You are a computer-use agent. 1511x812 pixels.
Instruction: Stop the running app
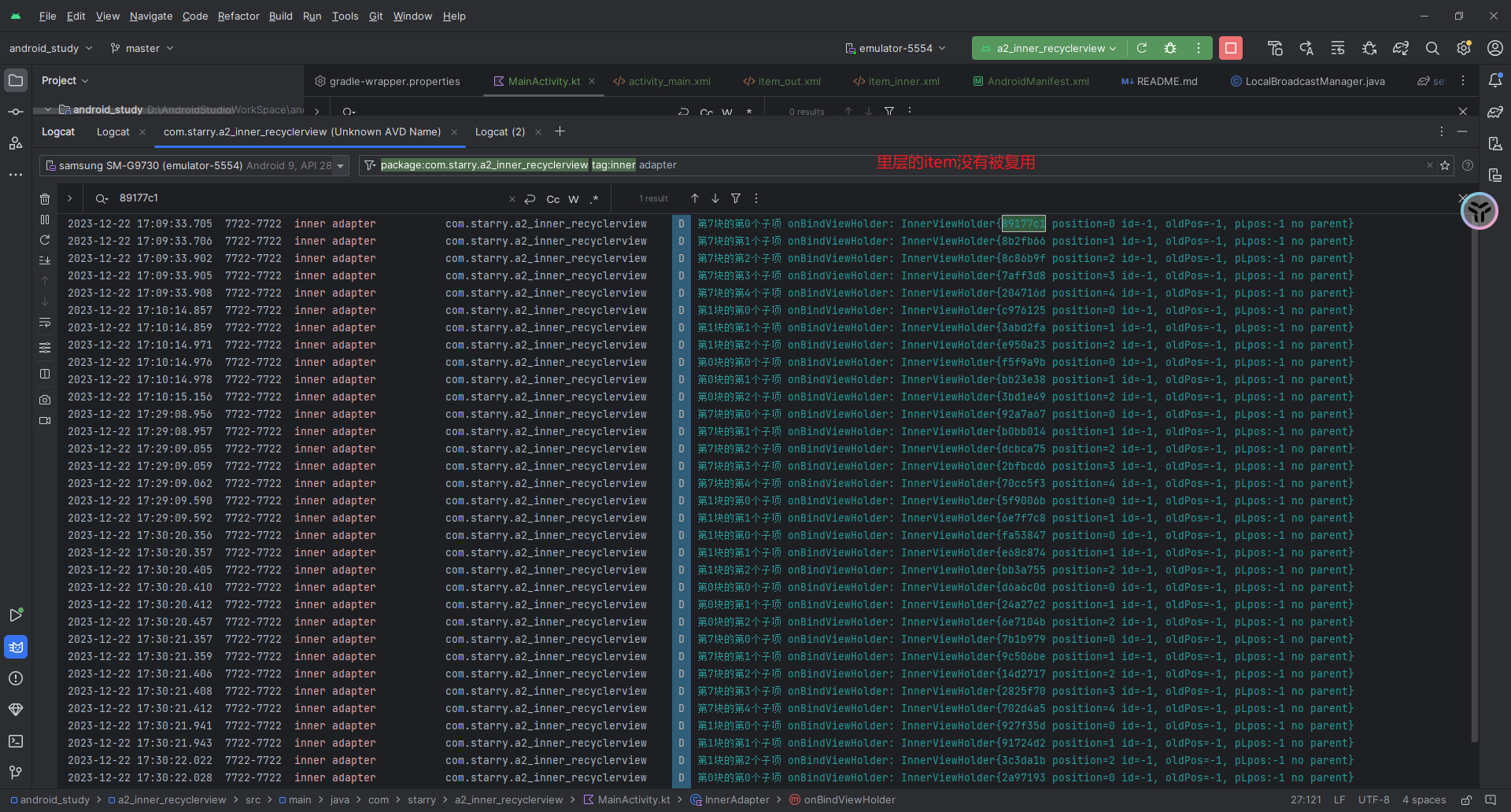(x=1231, y=48)
